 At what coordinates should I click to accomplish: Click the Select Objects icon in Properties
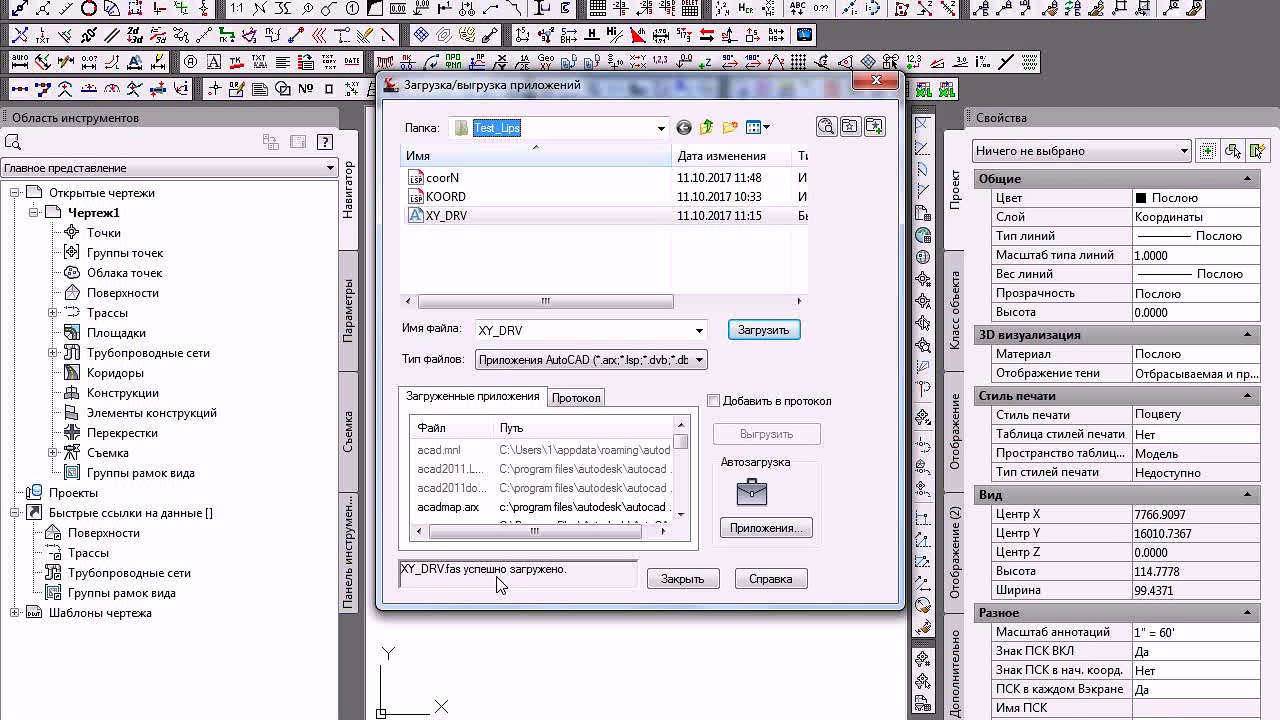tap(1232, 151)
